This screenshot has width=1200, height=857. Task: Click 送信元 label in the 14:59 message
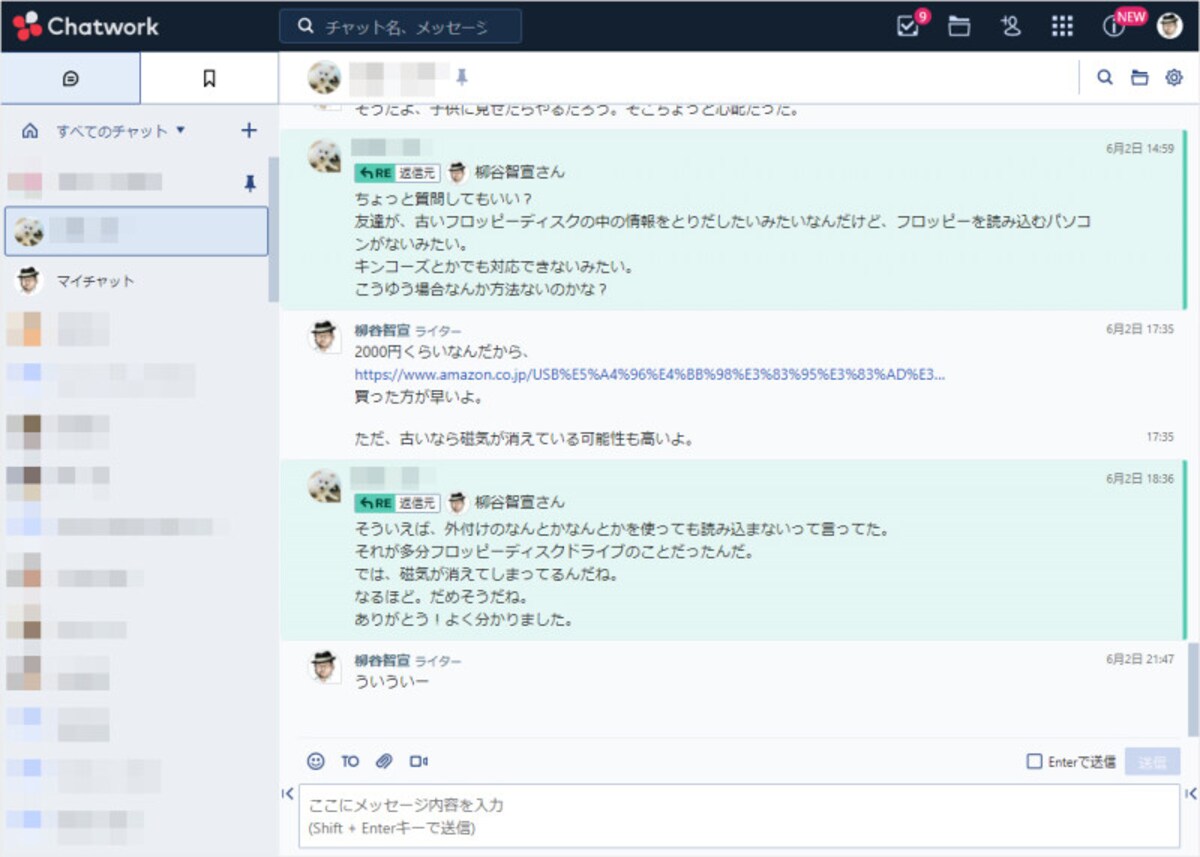pos(418,172)
